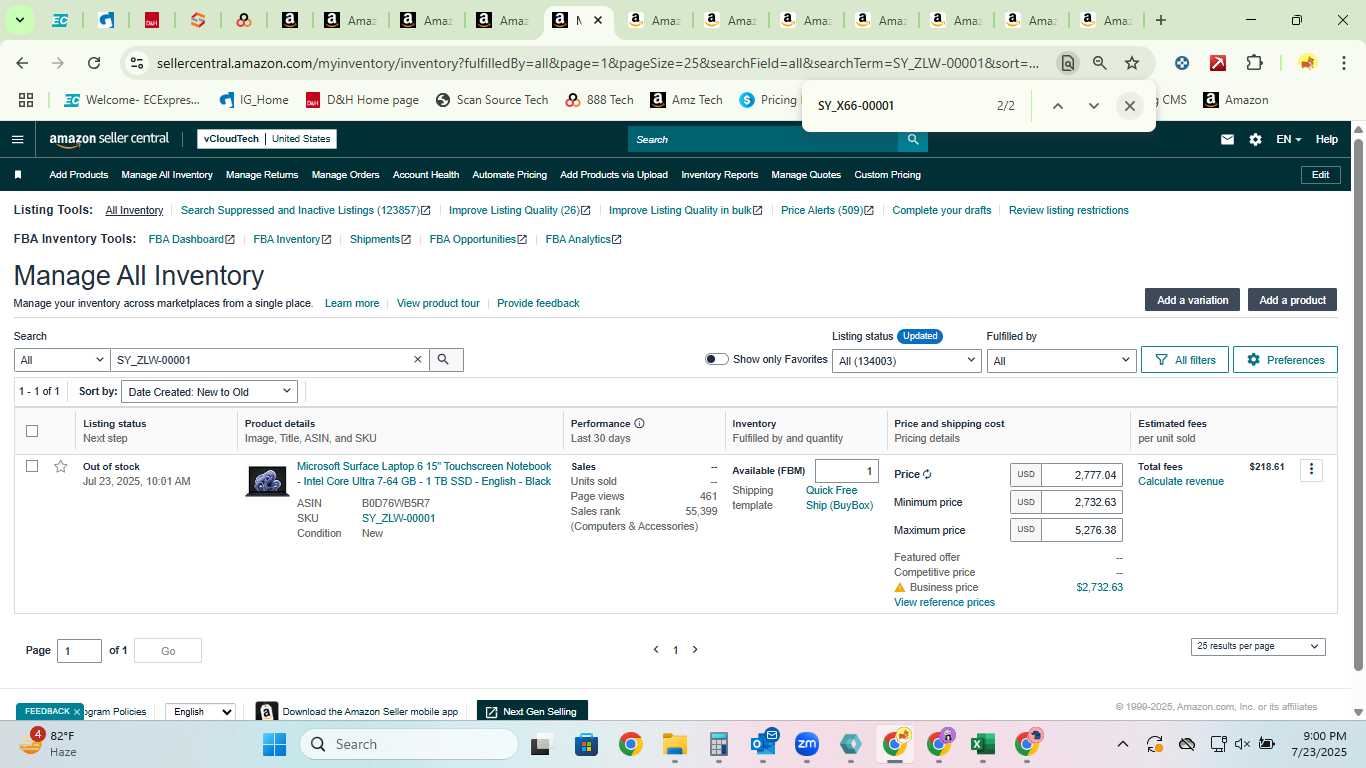Open browser zoom magnifier icon
This screenshot has width=1366, height=768.
tap(1100, 63)
